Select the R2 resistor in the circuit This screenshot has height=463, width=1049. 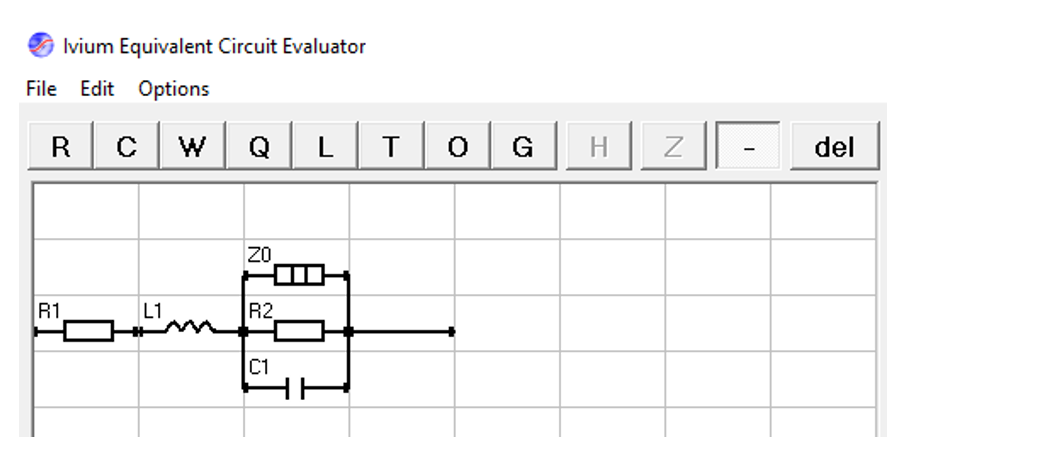point(299,331)
